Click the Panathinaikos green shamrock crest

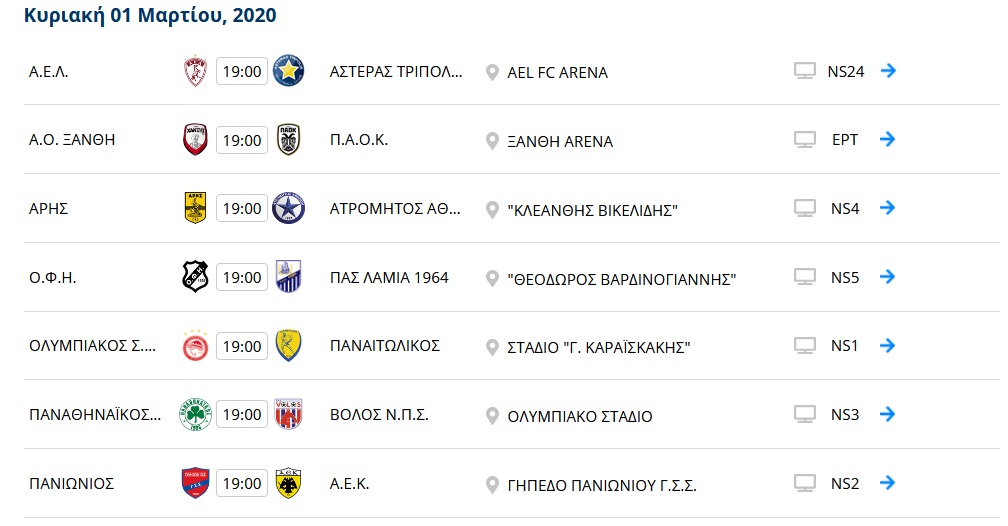pos(194,414)
